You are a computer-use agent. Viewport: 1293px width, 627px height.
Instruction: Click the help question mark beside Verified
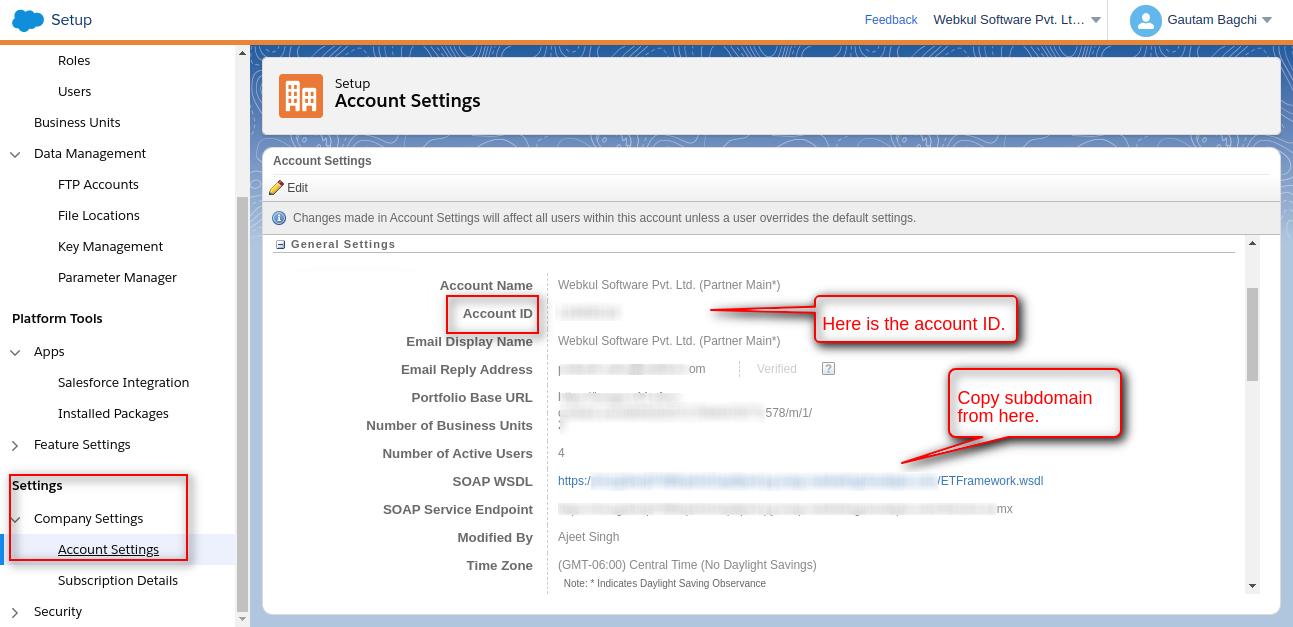click(828, 368)
